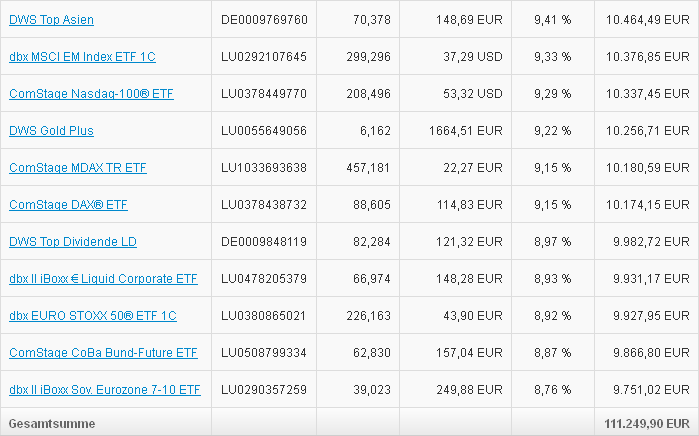Click the price 121,32 EUR

click(469, 242)
